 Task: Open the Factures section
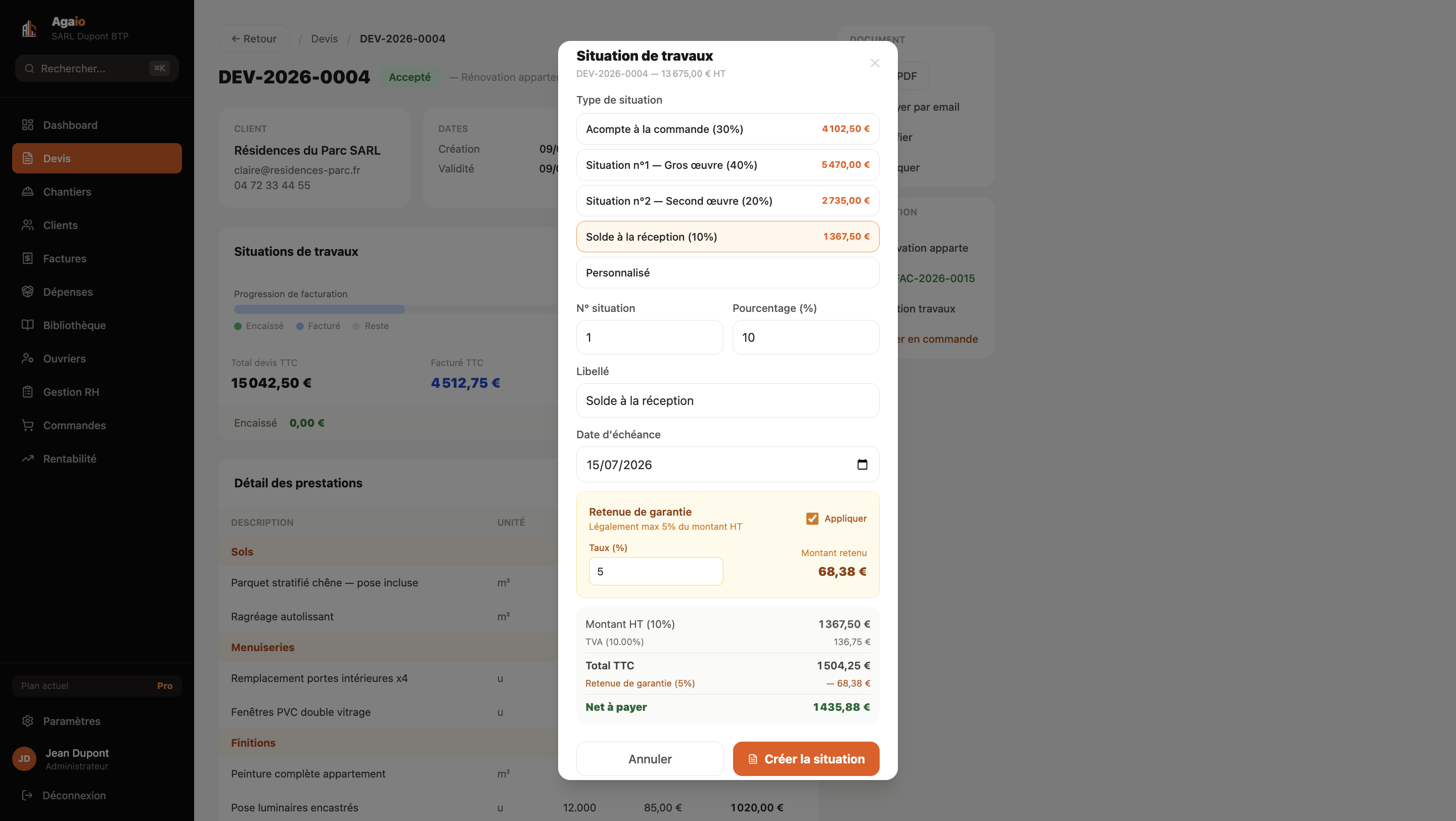point(97,258)
